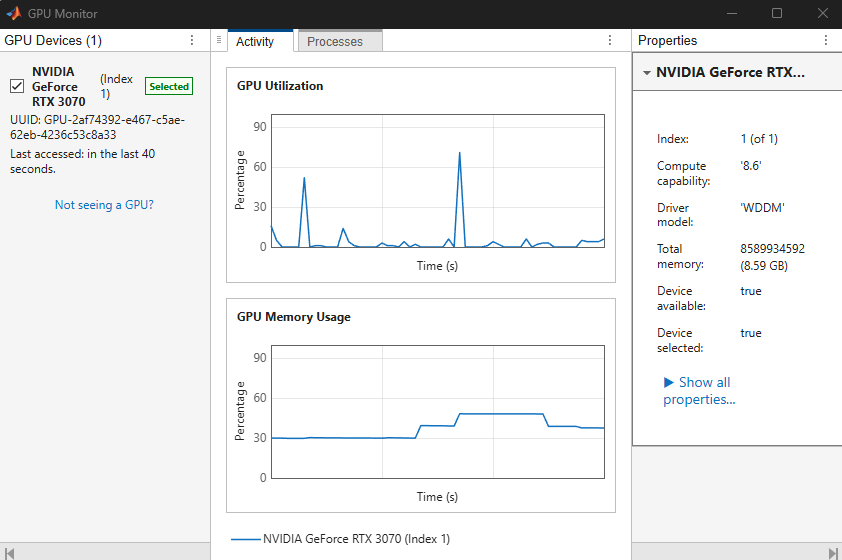Click the MATLAB logo in title bar

click(14, 13)
